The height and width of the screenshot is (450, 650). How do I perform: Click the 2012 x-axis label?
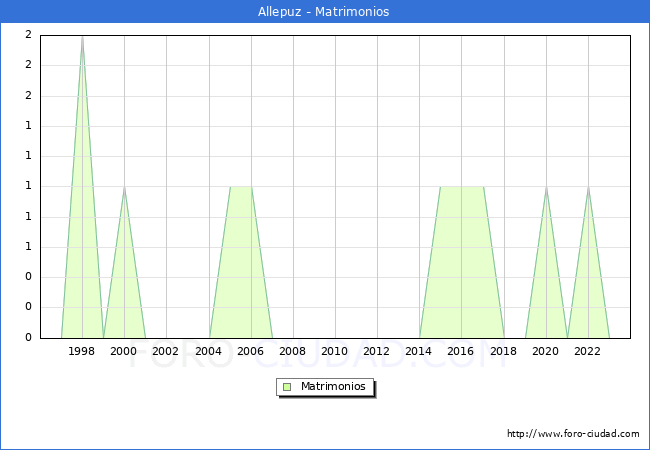click(376, 351)
